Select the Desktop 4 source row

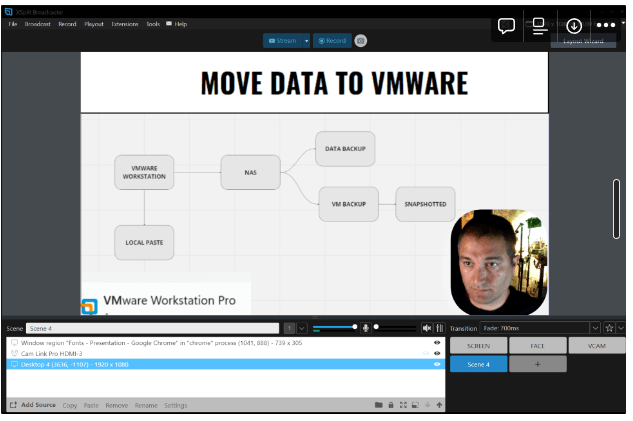226,364
